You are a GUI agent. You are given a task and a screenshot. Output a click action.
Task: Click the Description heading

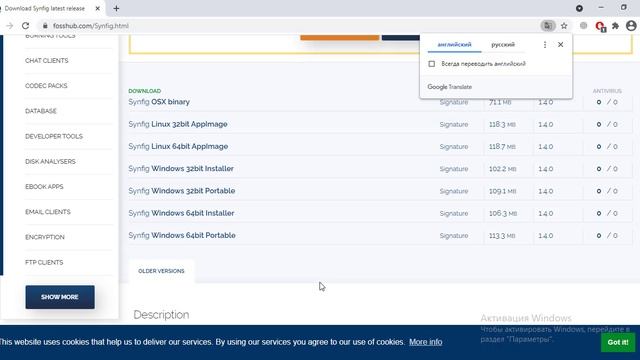coord(161,315)
